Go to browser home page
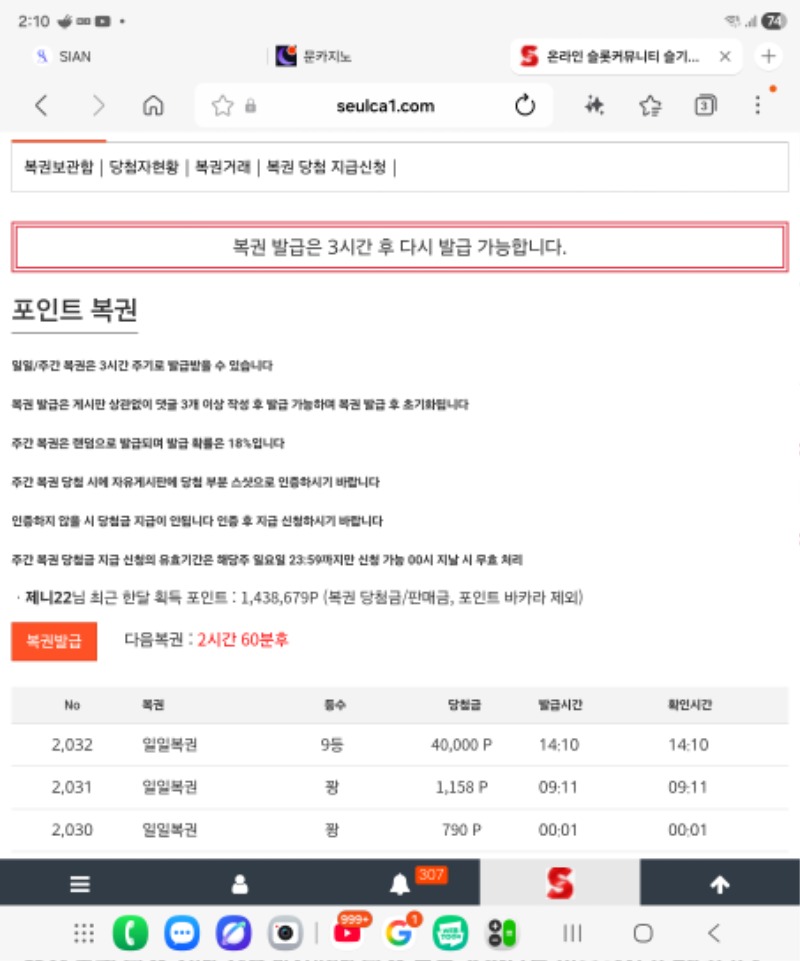800x961 pixels. click(x=153, y=106)
